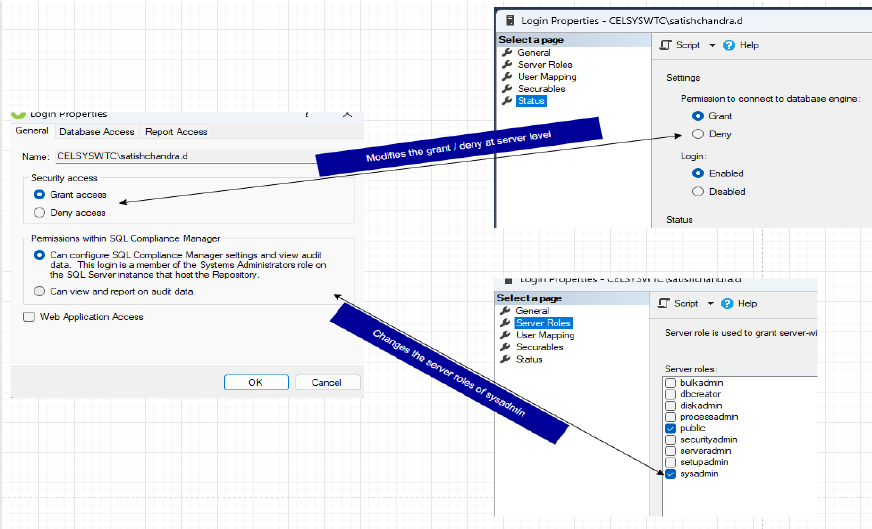Switch to the General tab
The height and width of the screenshot is (529, 872).
click(x=32, y=131)
